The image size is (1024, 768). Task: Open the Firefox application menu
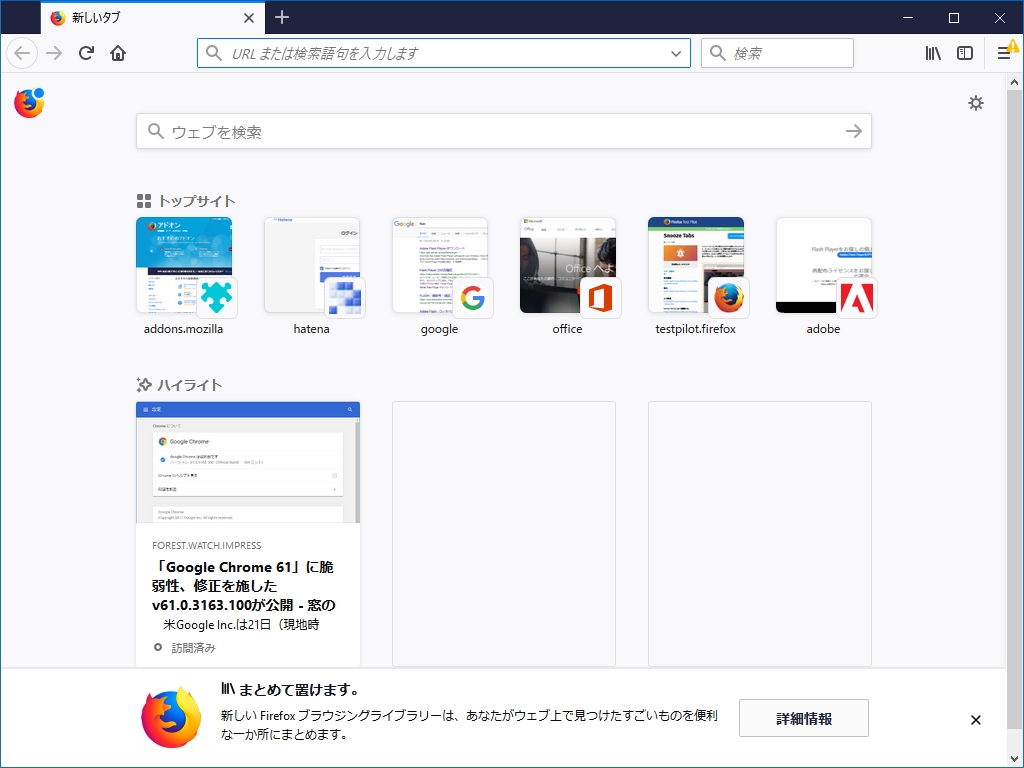click(1003, 53)
